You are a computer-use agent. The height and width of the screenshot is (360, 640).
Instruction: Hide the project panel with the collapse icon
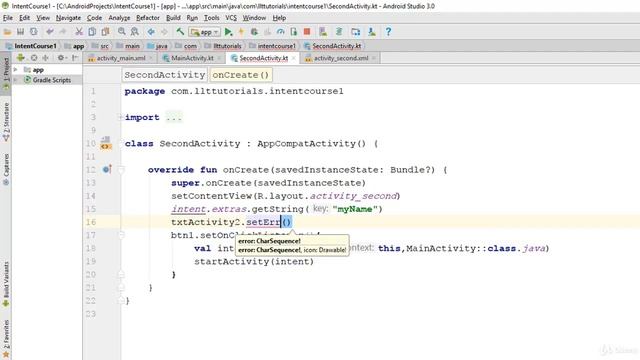coord(76,58)
